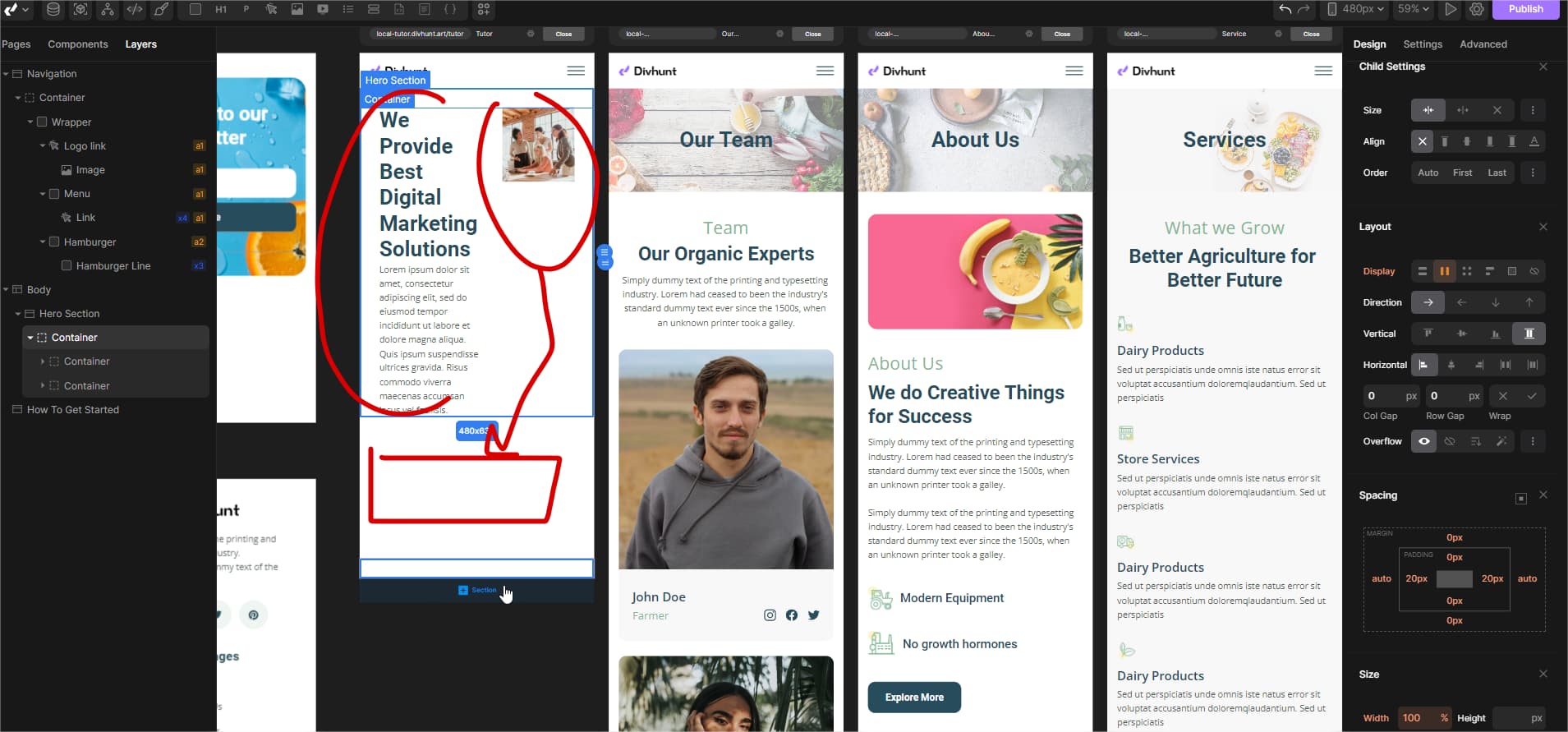Screen dimensions: 1568x732
Task: Open the components cube icon in toolbar
Action: tap(80, 9)
